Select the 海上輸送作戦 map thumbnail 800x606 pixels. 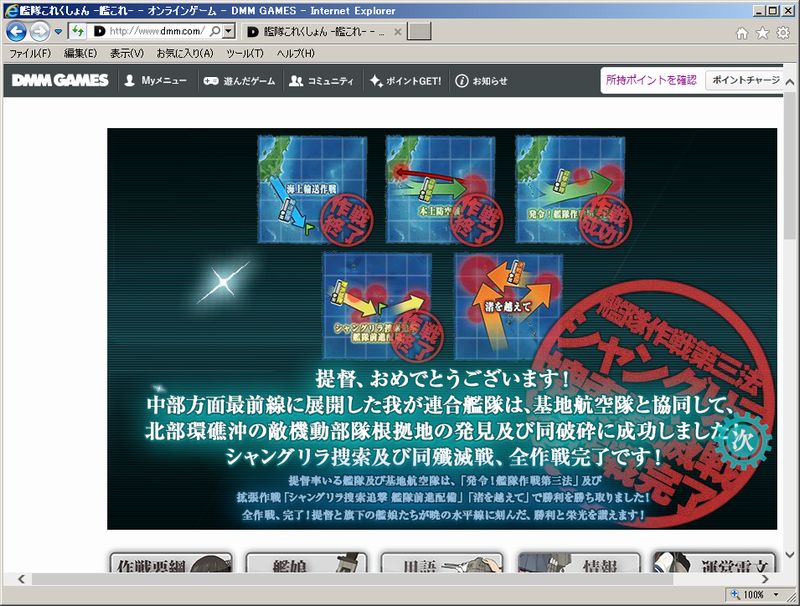click(312, 189)
